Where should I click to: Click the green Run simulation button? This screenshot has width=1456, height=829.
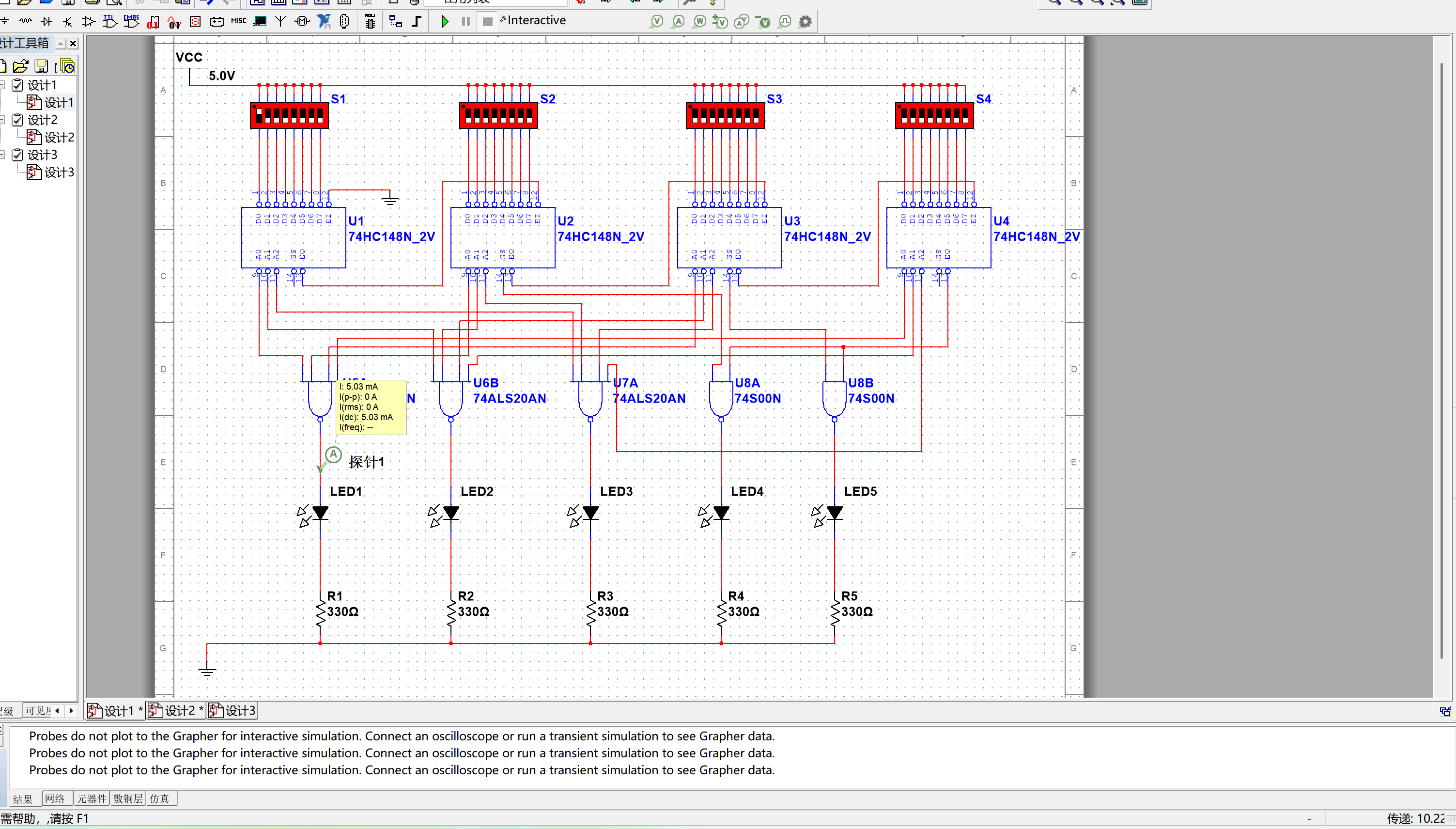pos(445,22)
